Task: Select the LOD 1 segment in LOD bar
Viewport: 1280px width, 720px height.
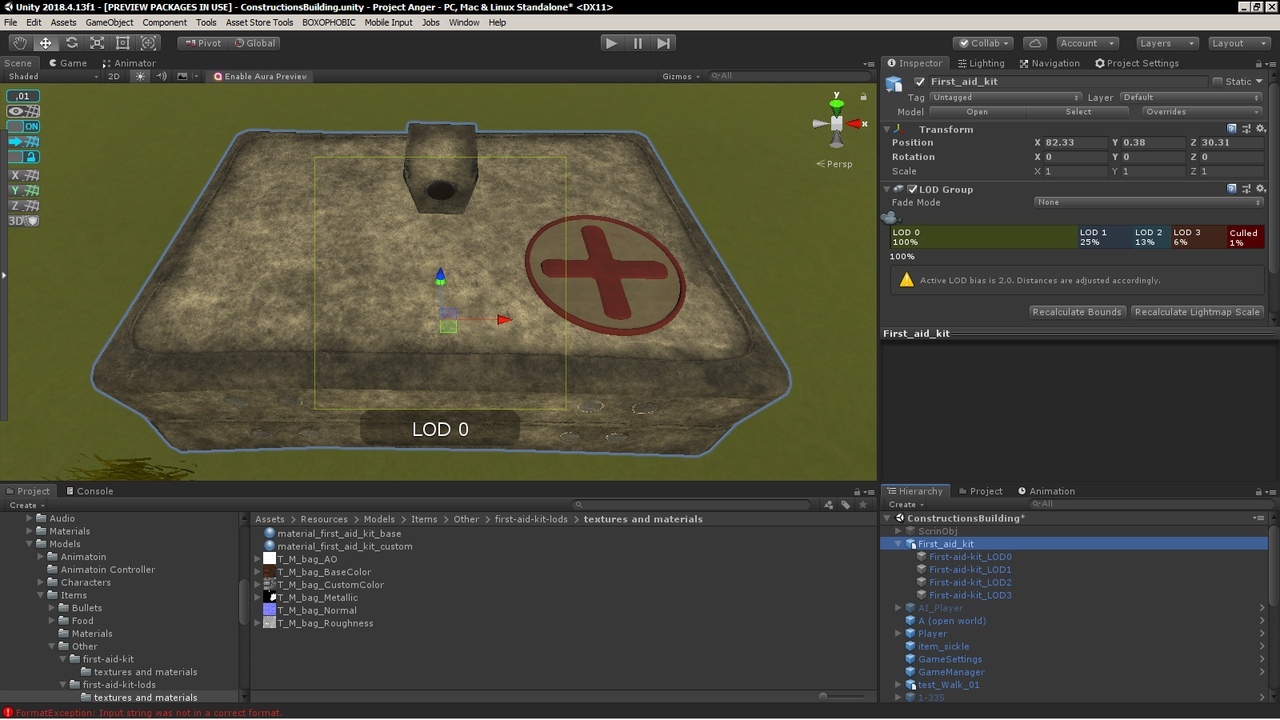Action: coord(1103,237)
